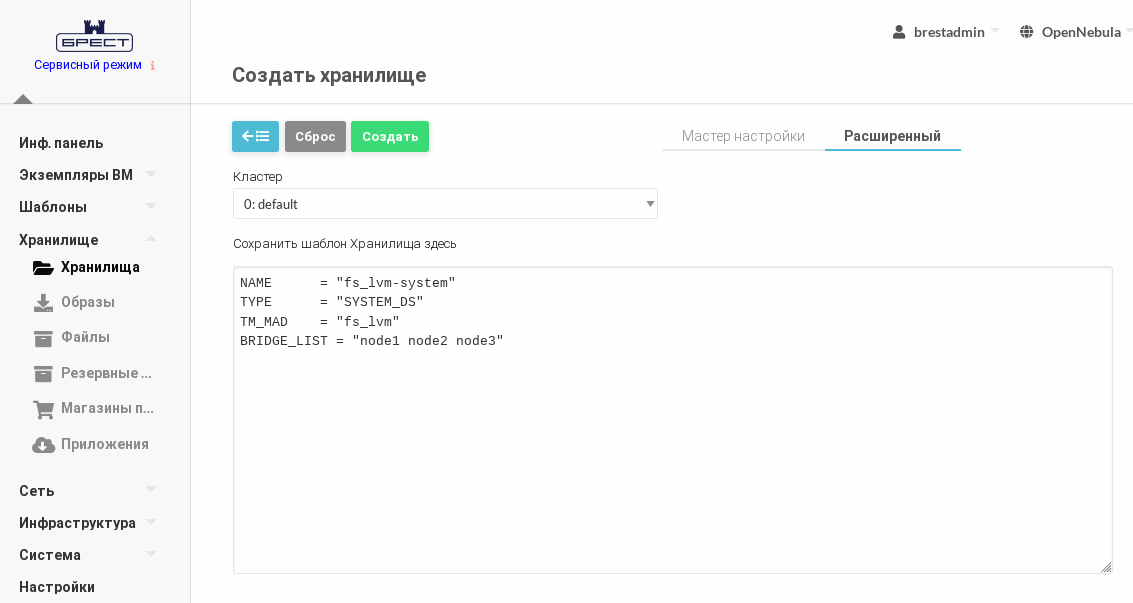Open the OpenNebula zone dropdown

[x=1076, y=32]
